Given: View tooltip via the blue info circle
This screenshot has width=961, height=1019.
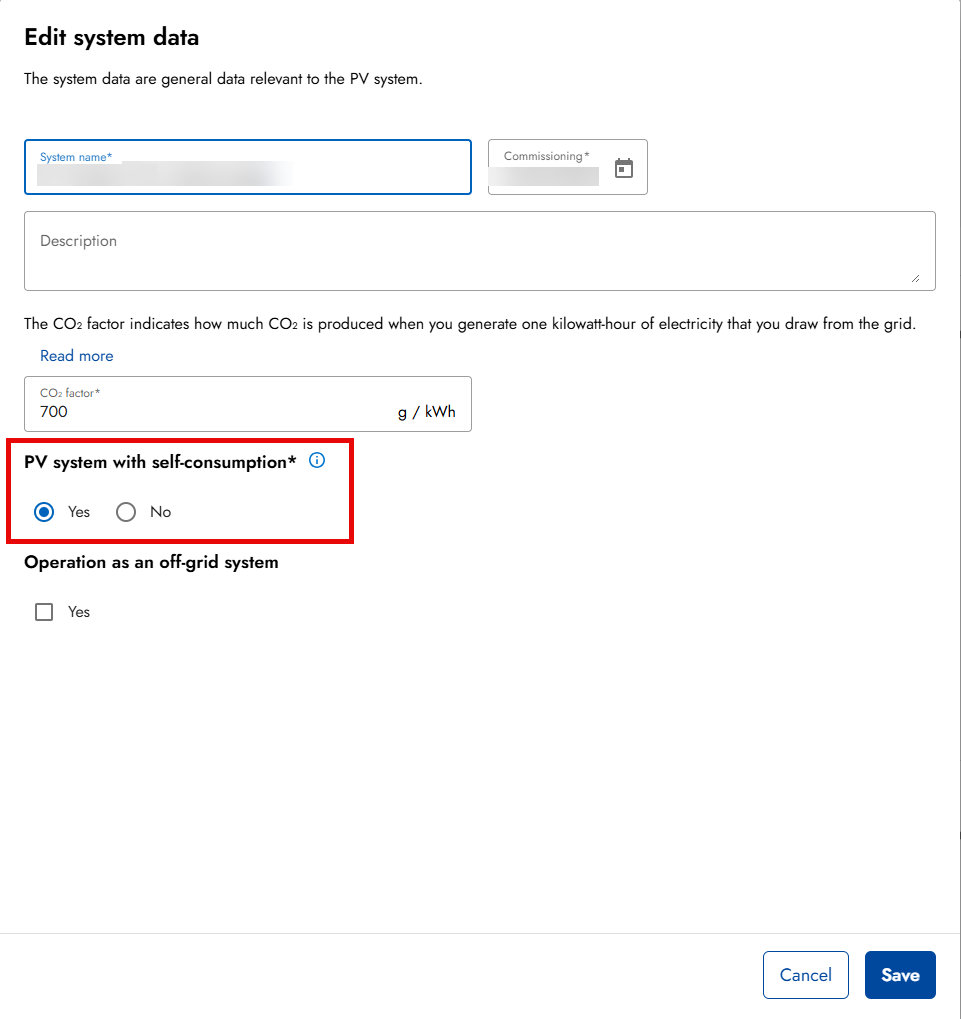Looking at the screenshot, I should point(317,460).
